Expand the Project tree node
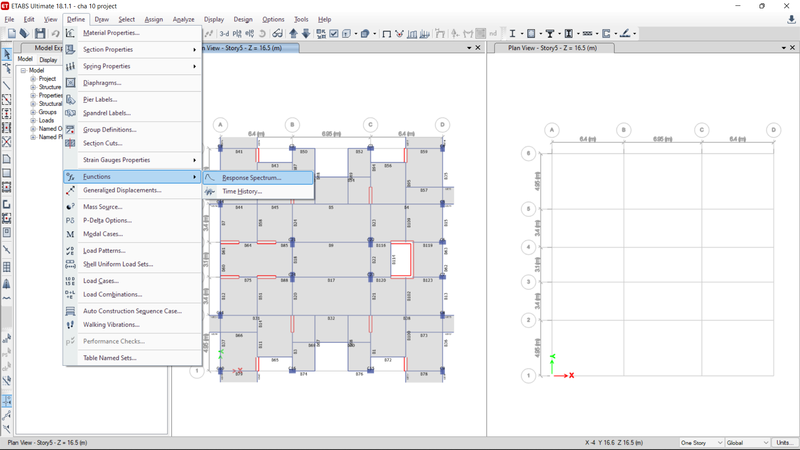The height and width of the screenshot is (450, 800). [x=33, y=79]
